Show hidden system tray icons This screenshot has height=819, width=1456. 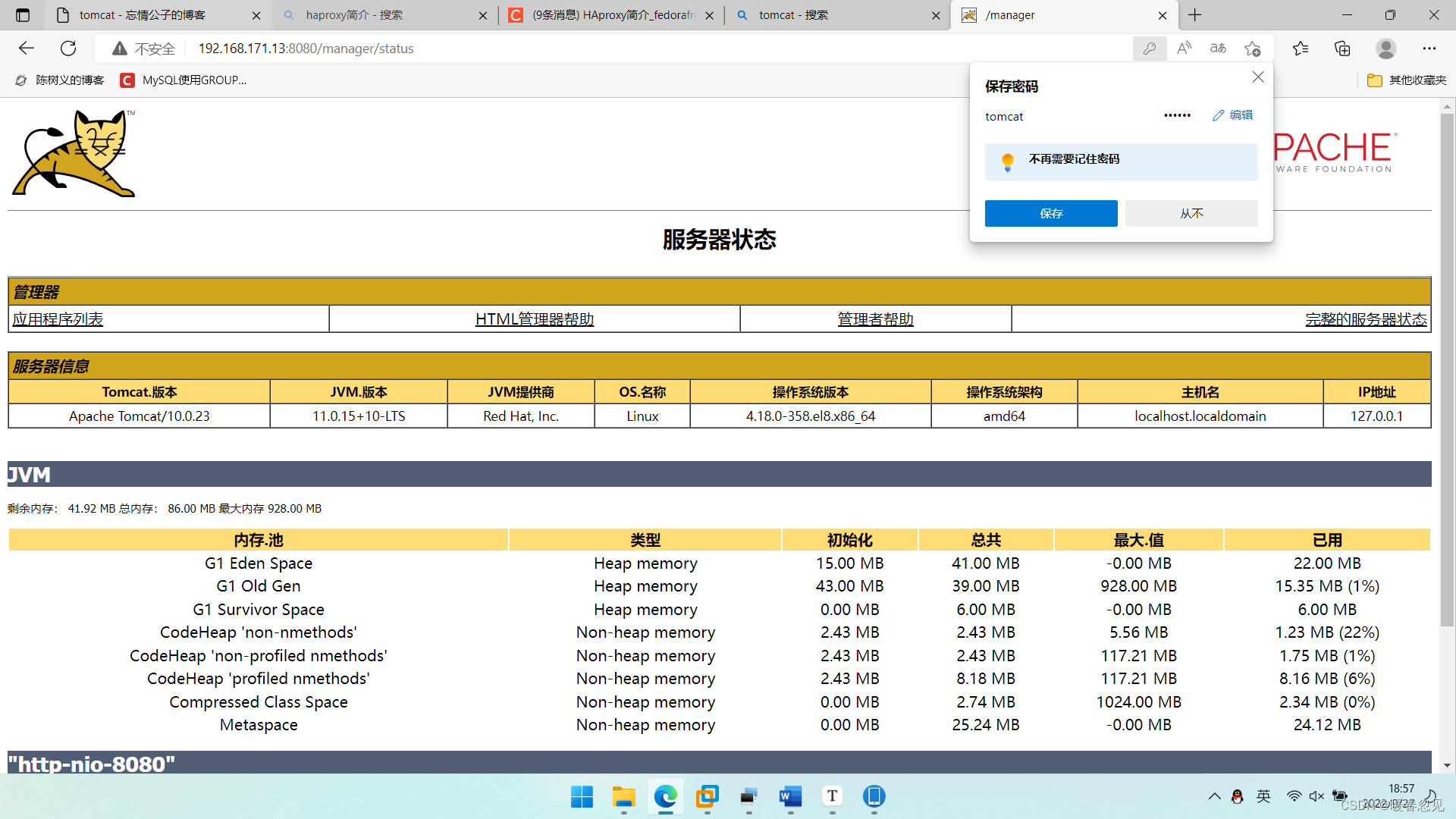pyautogui.click(x=1214, y=796)
